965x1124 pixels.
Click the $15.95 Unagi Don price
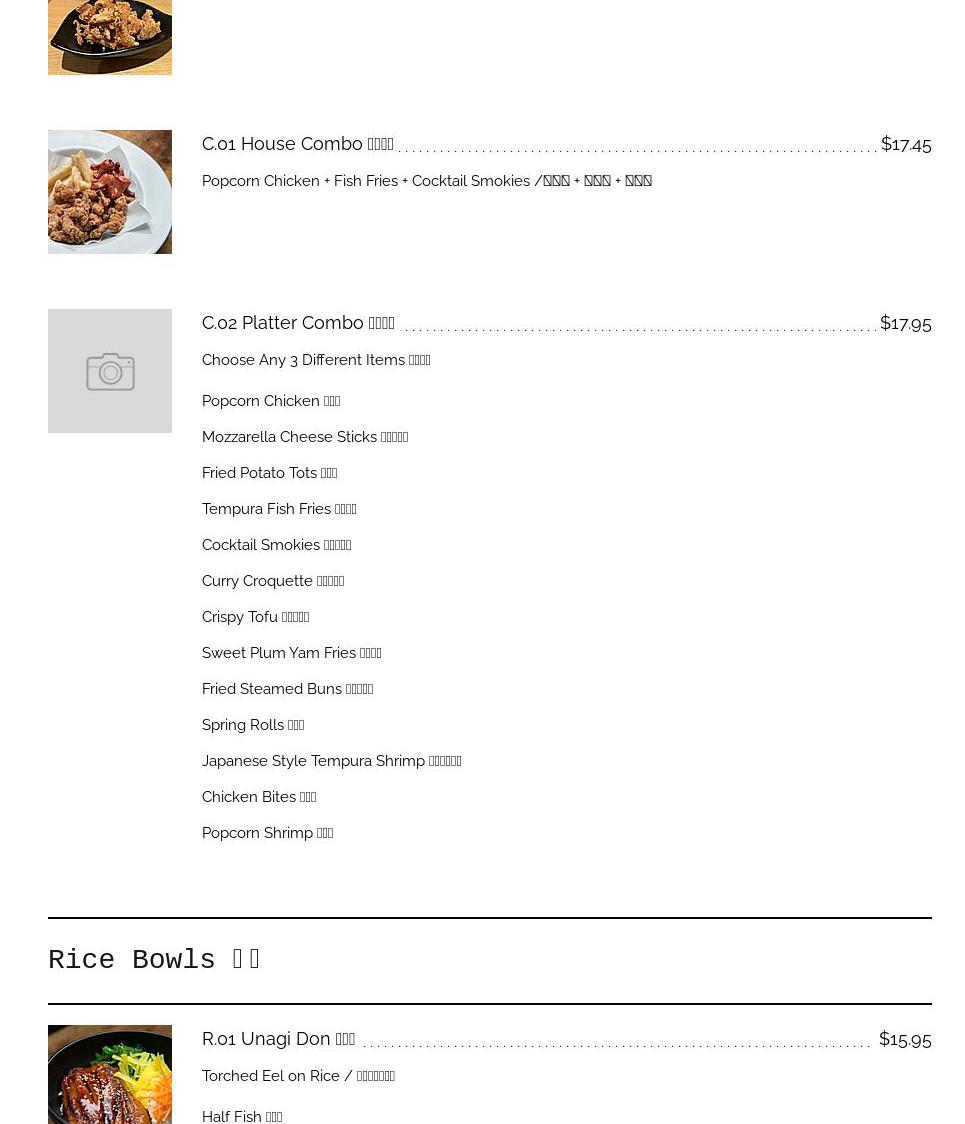click(x=904, y=1039)
